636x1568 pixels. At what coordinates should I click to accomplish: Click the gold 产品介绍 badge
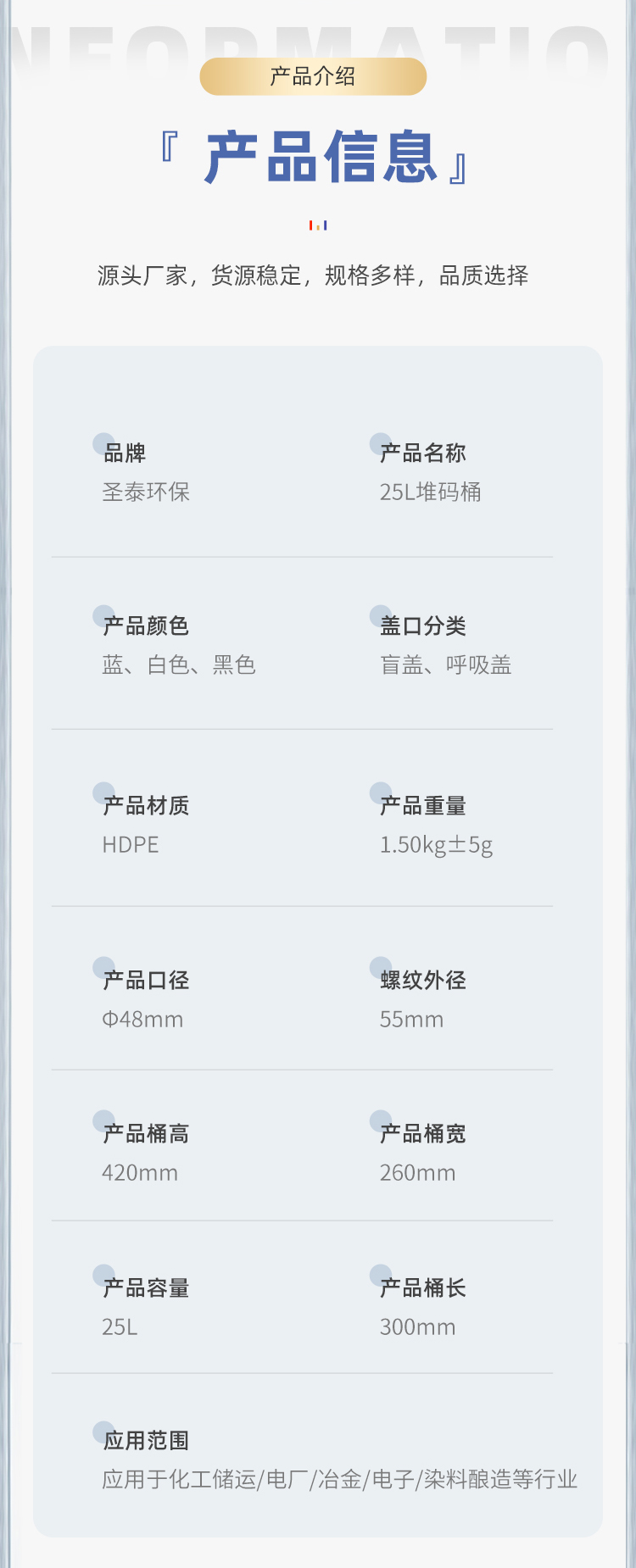click(x=313, y=76)
